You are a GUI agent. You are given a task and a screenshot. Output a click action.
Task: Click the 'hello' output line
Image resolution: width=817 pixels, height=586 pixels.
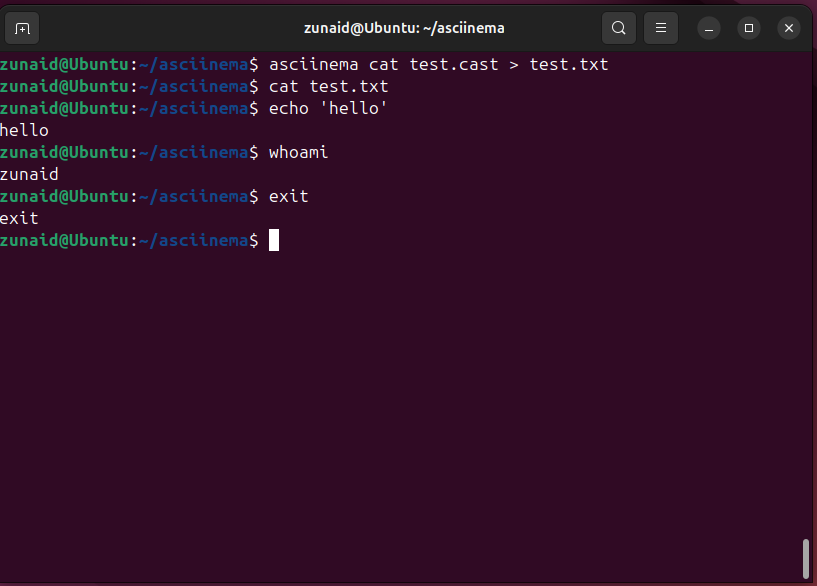(24, 130)
